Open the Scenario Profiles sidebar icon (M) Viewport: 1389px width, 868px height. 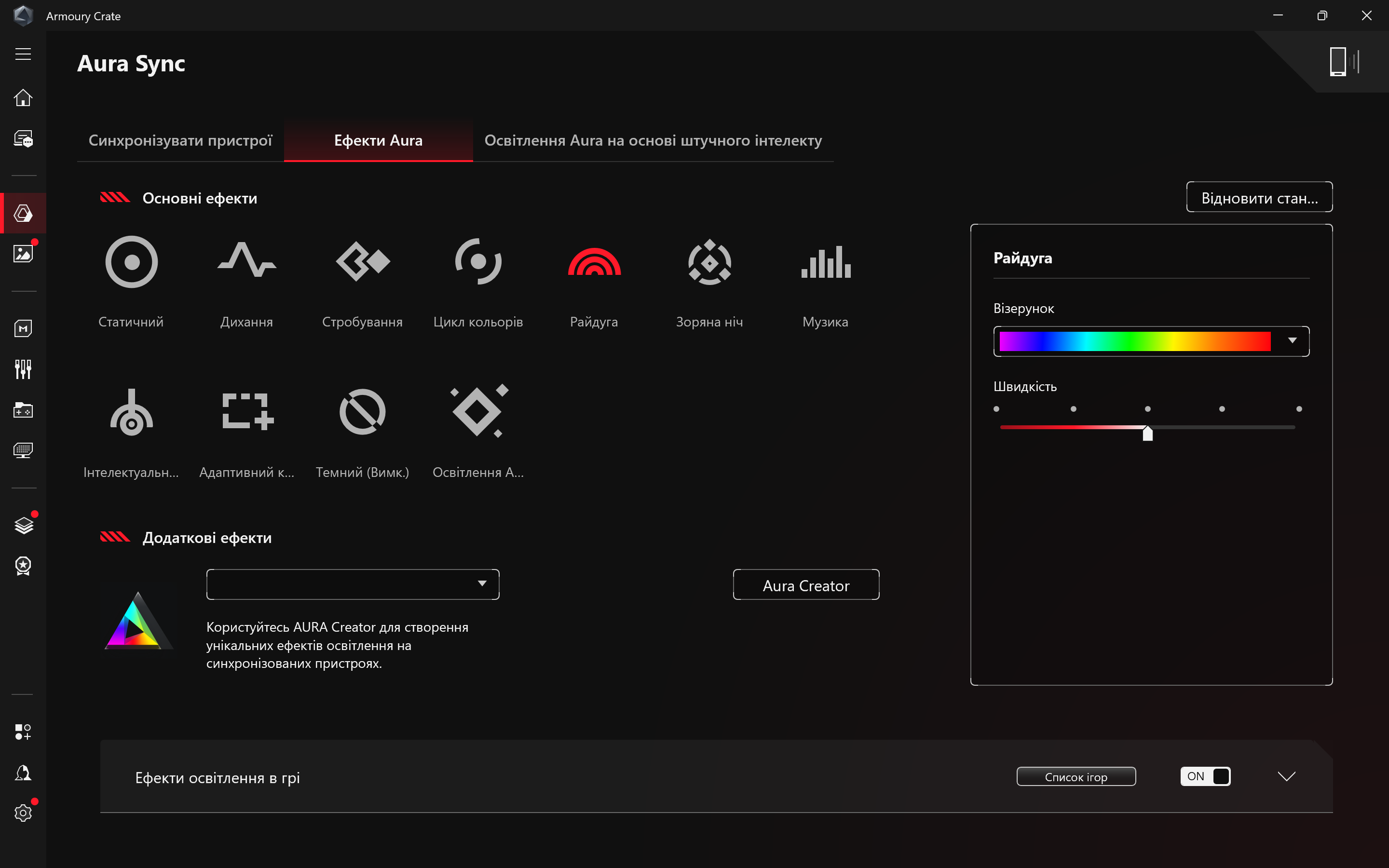tap(23, 328)
